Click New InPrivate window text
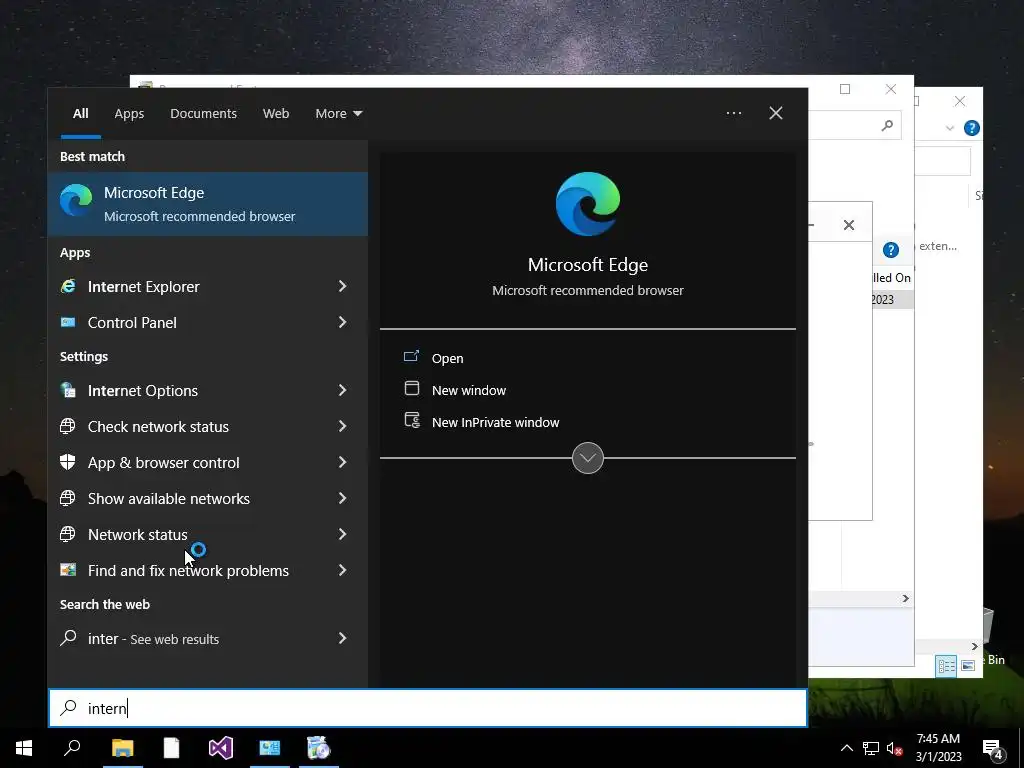 coord(496,422)
